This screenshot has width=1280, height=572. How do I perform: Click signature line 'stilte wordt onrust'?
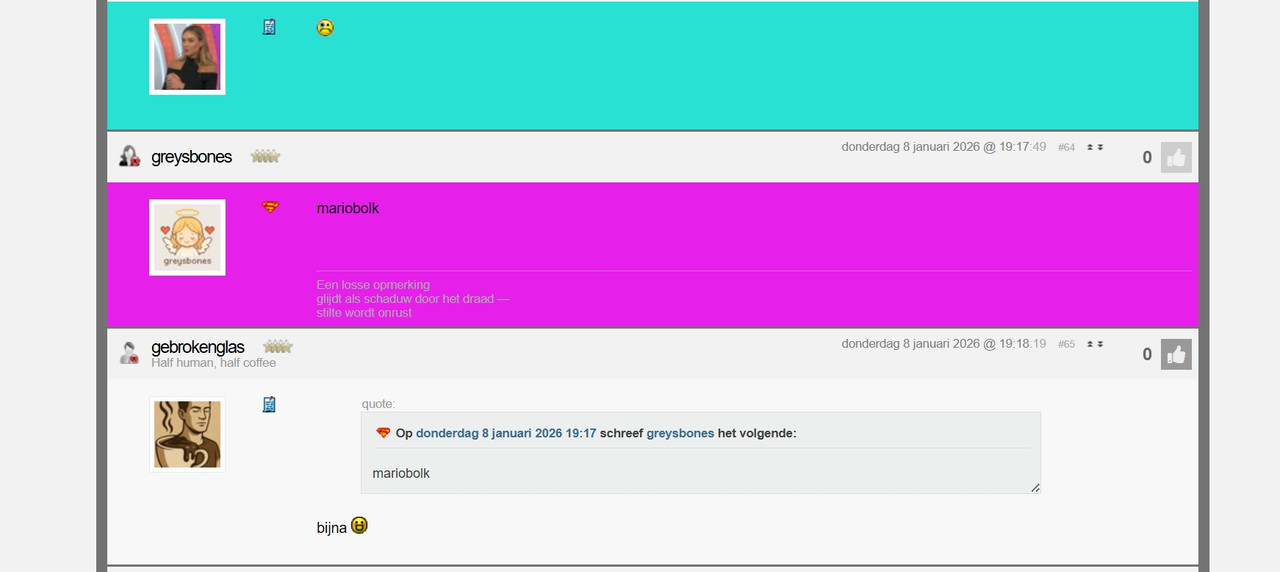[364, 313]
